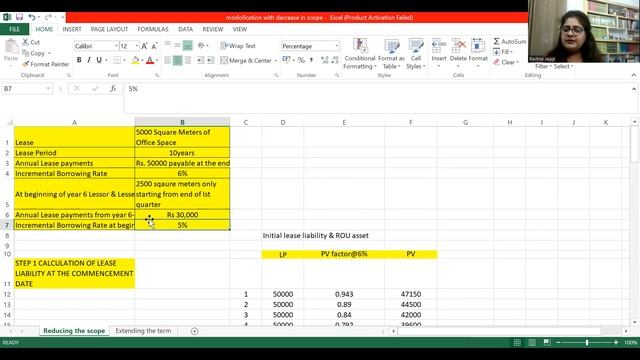Open the Fill options
Screen dimensions: 640x360
503,52
